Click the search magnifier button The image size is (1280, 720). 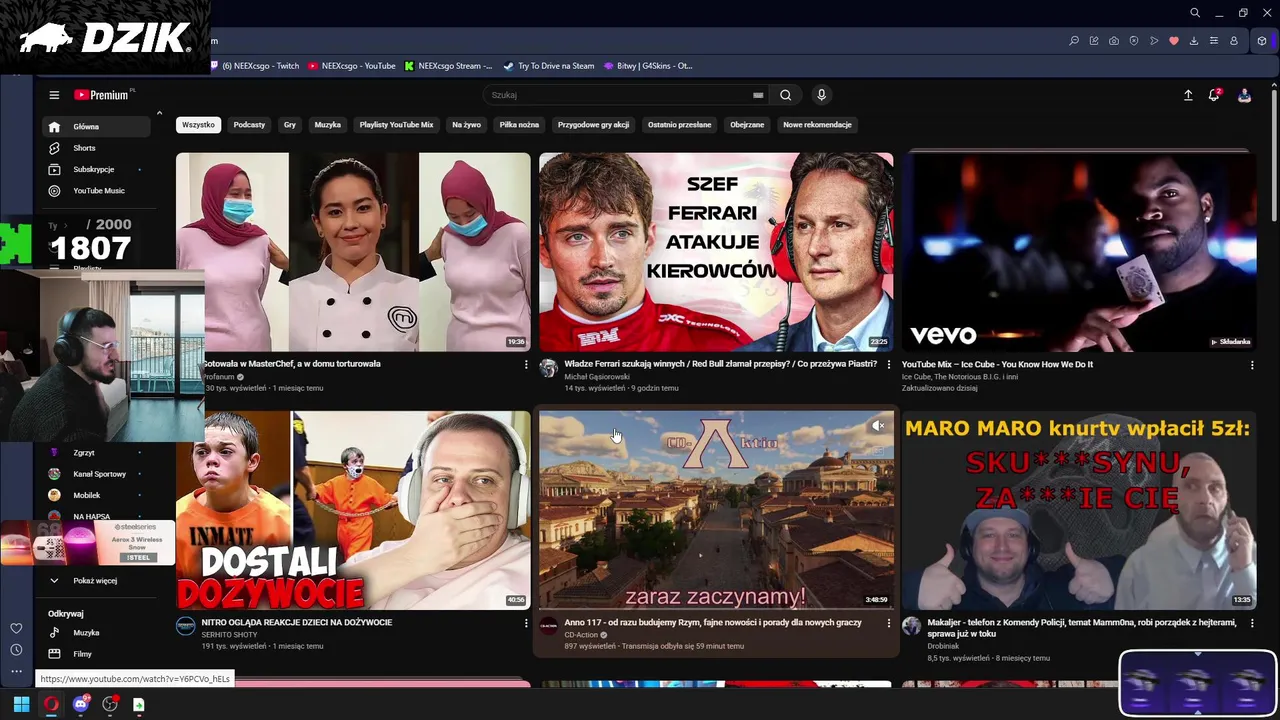coord(786,95)
